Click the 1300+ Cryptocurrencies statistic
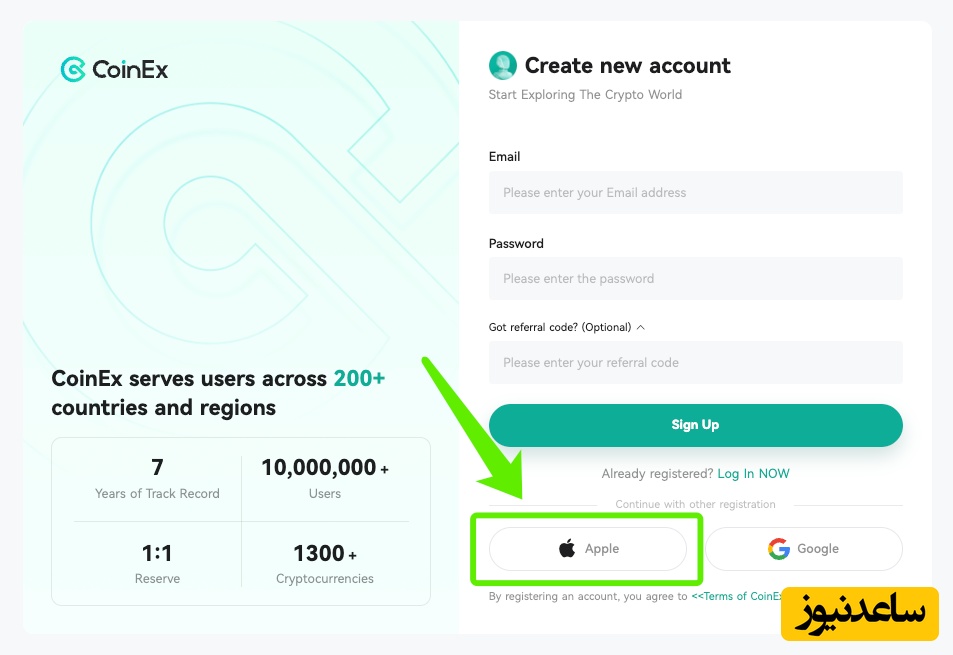953x655 pixels. tap(325, 563)
